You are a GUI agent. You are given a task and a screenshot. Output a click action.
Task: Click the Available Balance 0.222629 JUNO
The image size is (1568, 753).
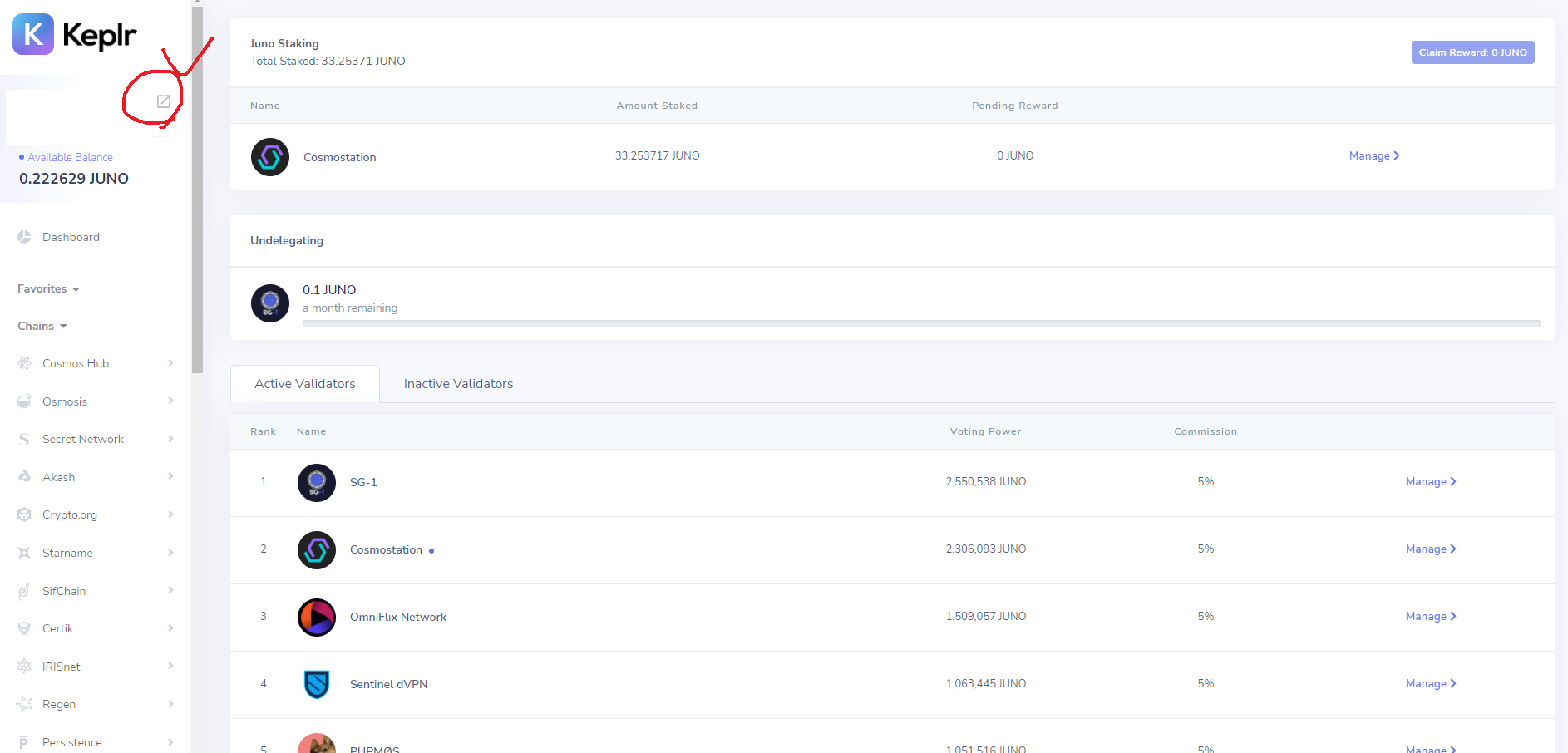(x=74, y=179)
